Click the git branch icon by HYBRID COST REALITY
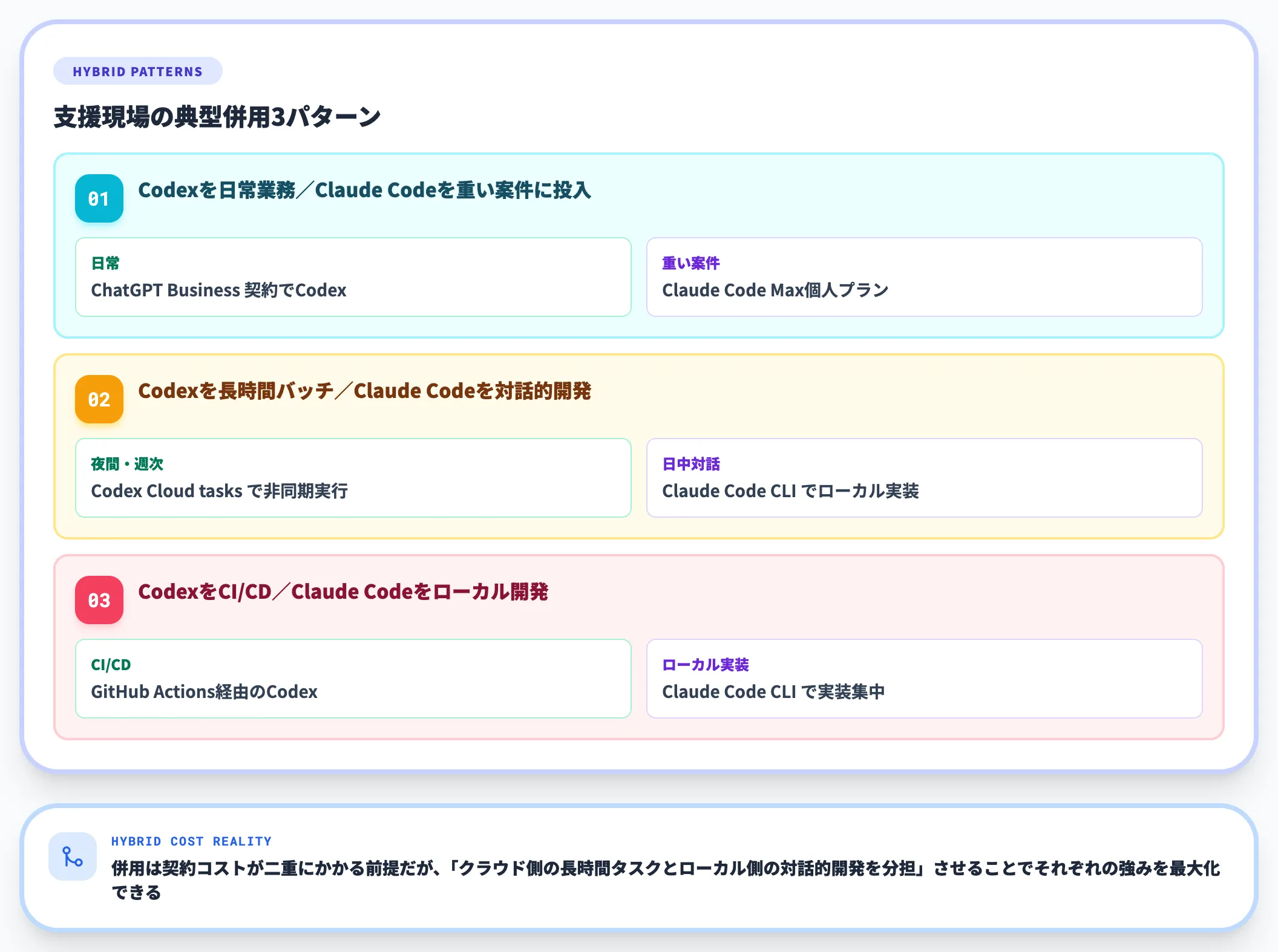The width and height of the screenshot is (1278, 952). 73,856
